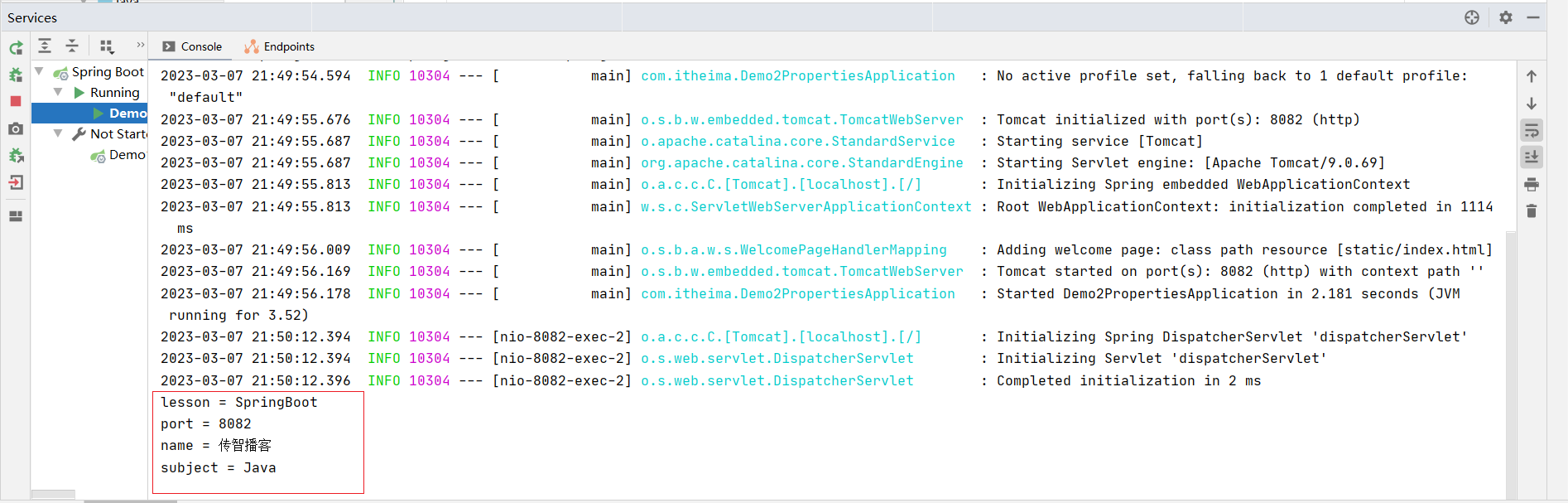Screen dimensions: 1568x503
Task: Click the Rerun application icon
Action: (16, 48)
